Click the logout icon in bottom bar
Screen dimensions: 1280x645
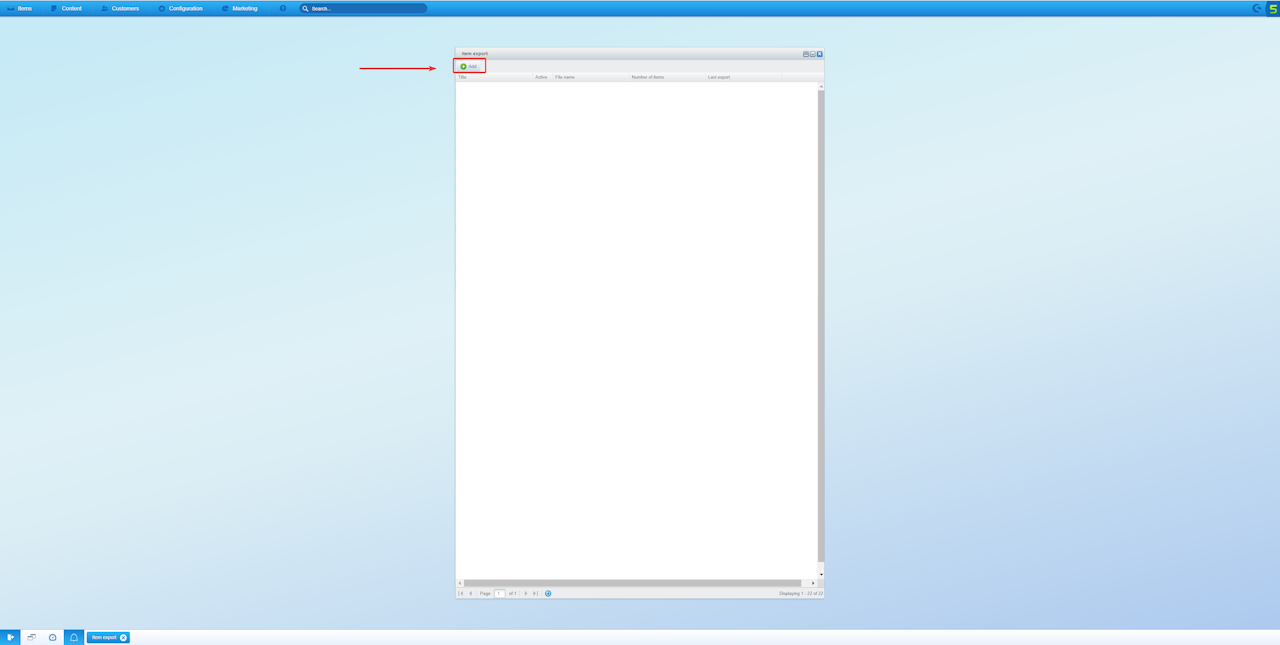(x=10, y=637)
